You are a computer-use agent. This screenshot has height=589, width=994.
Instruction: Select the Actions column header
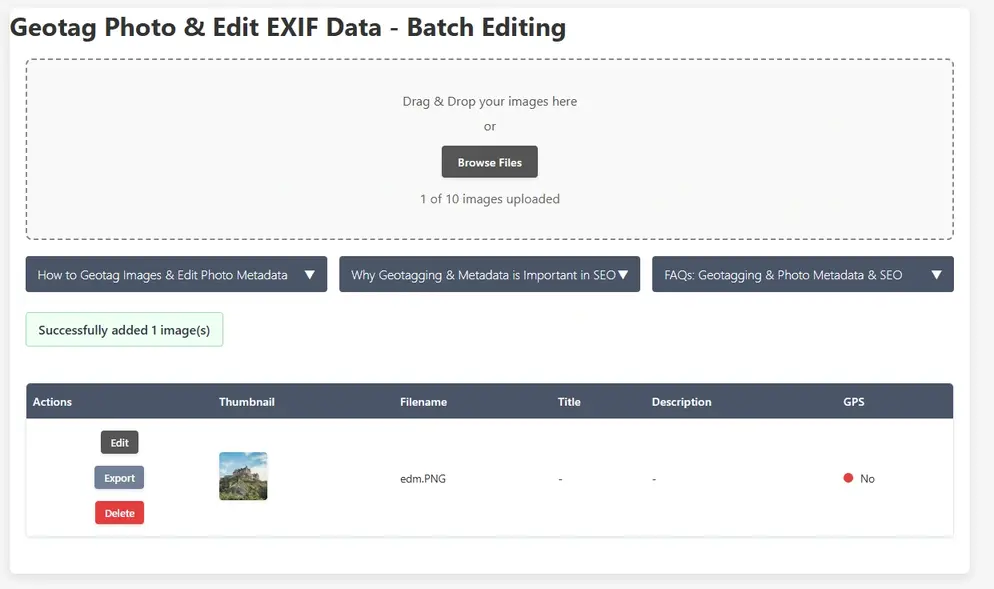click(52, 401)
